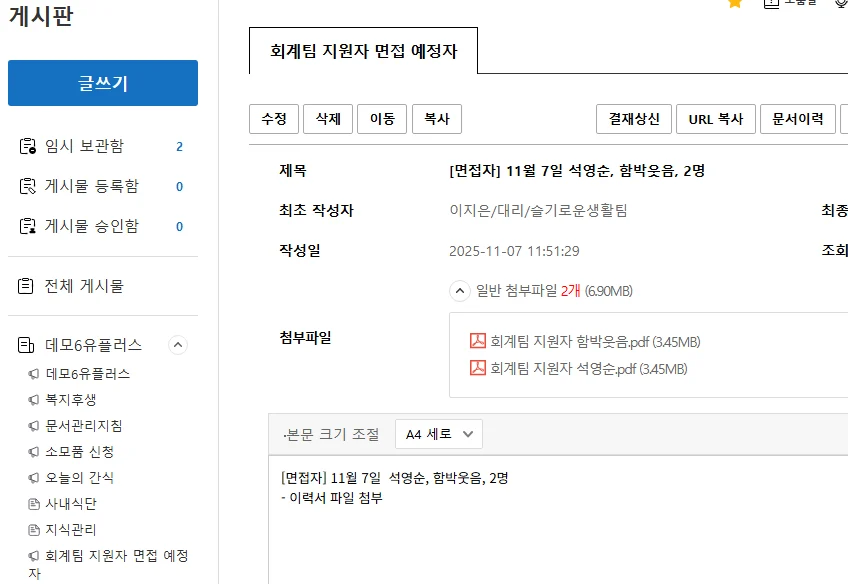The image size is (848, 584).
Task: Open 복지후생 board in sidebar
Action: pyautogui.click(x=70, y=400)
